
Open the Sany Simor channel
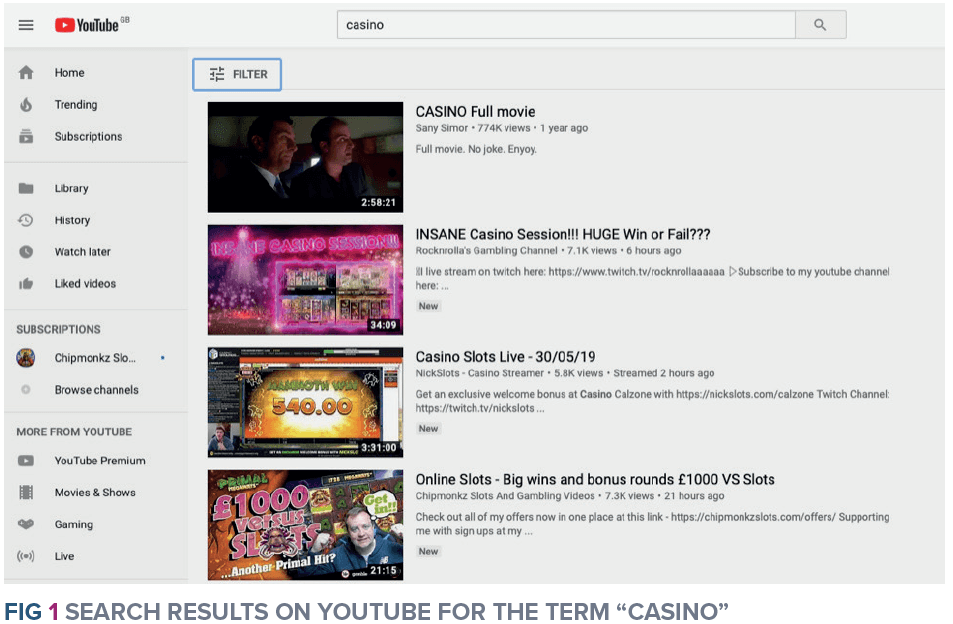click(442, 128)
